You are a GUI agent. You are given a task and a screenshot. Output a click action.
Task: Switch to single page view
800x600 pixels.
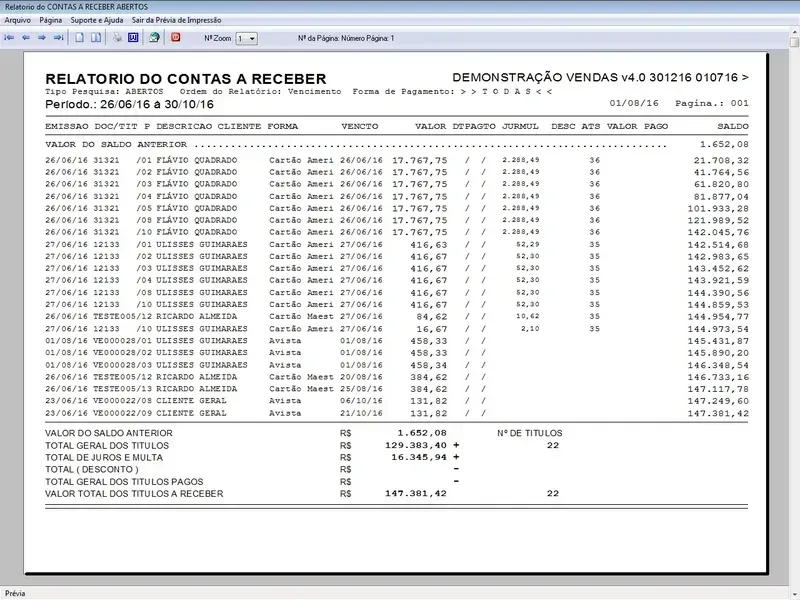pos(81,38)
